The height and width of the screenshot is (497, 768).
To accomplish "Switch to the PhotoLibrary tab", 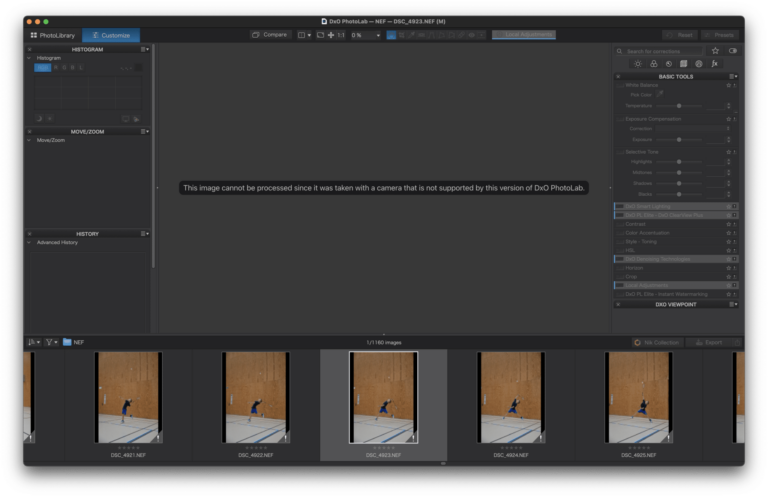I will pyautogui.click(x=52, y=34).
